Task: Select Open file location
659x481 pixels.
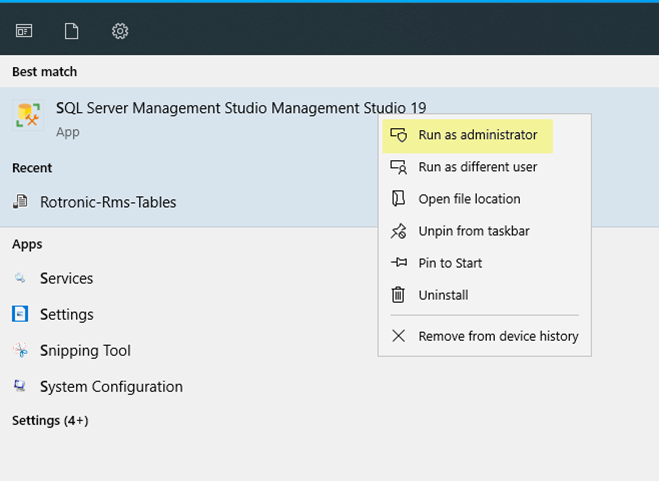Action: click(485, 199)
